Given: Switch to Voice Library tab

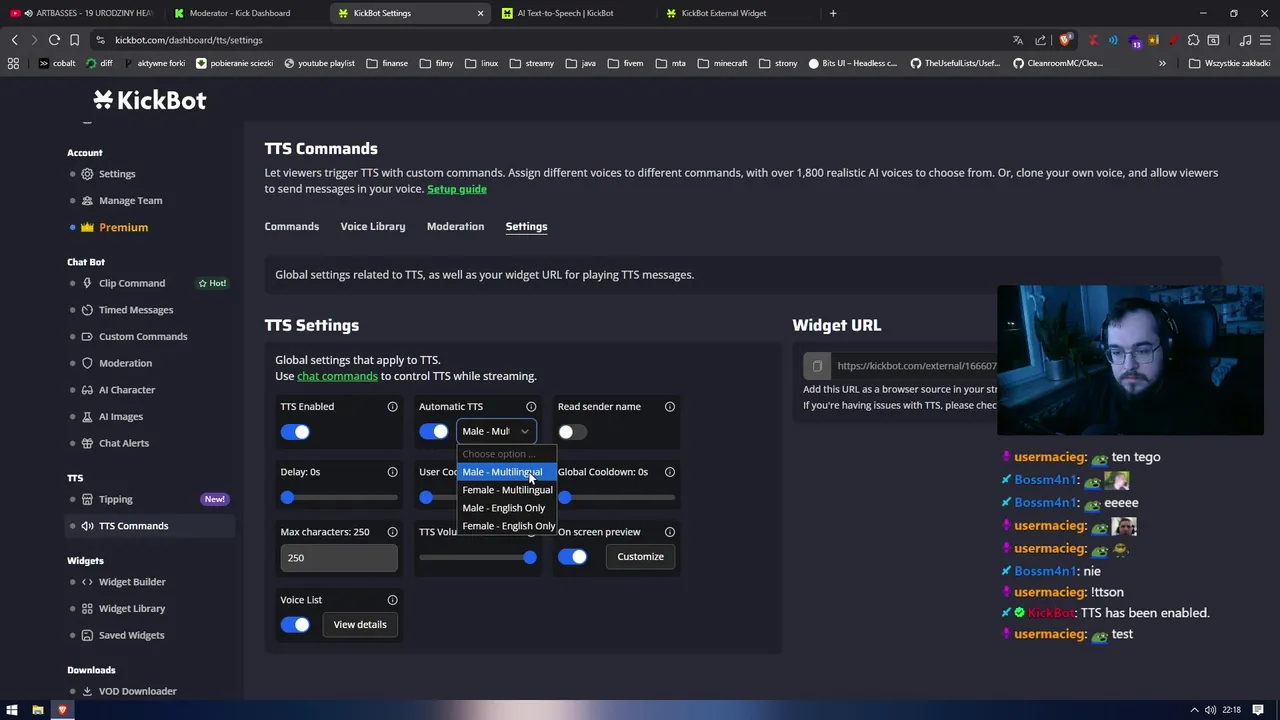Looking at the screenshot, I should tap(373, 226).
